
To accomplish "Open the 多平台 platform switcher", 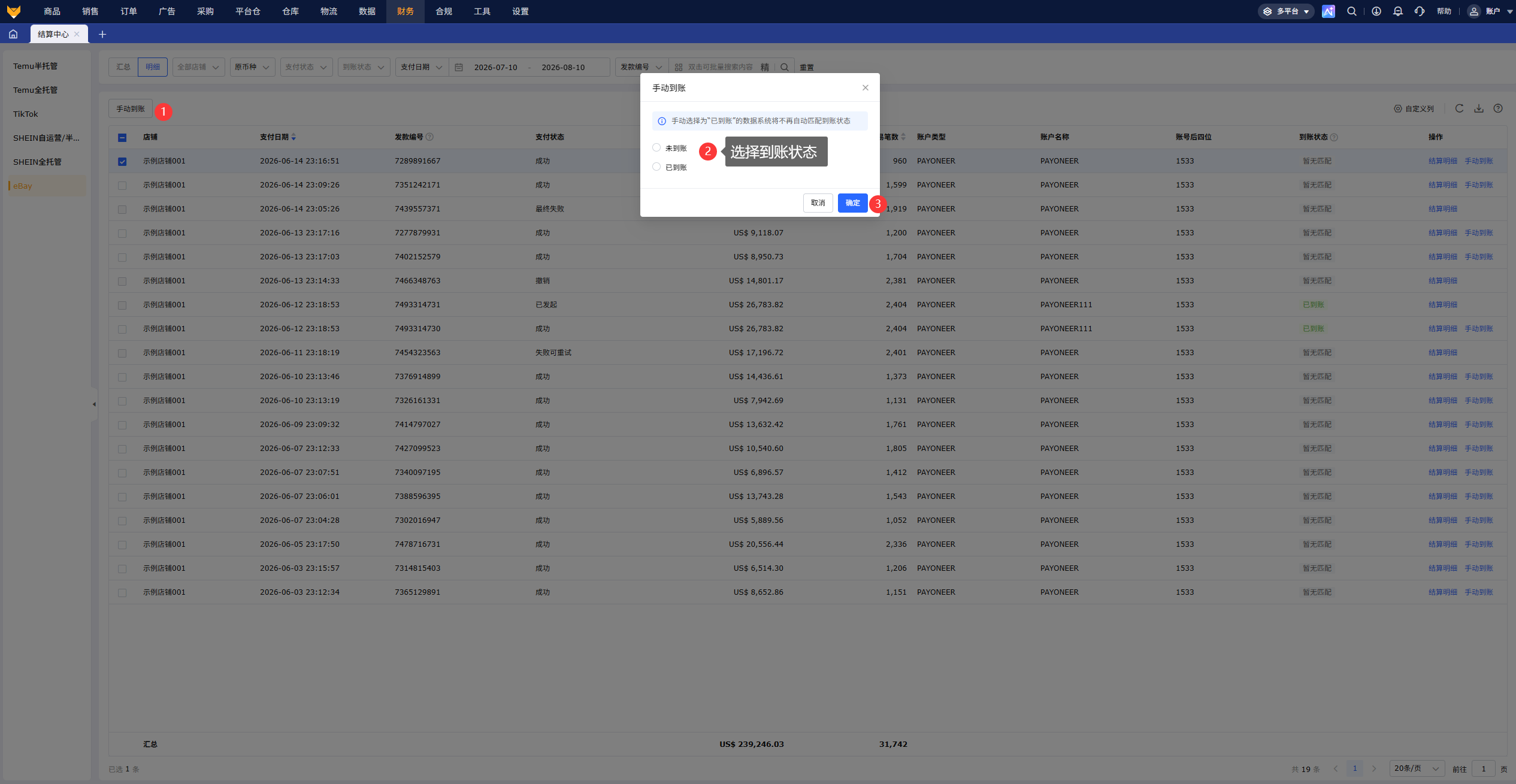I will pyautogui.click(x=1285, y=11).
